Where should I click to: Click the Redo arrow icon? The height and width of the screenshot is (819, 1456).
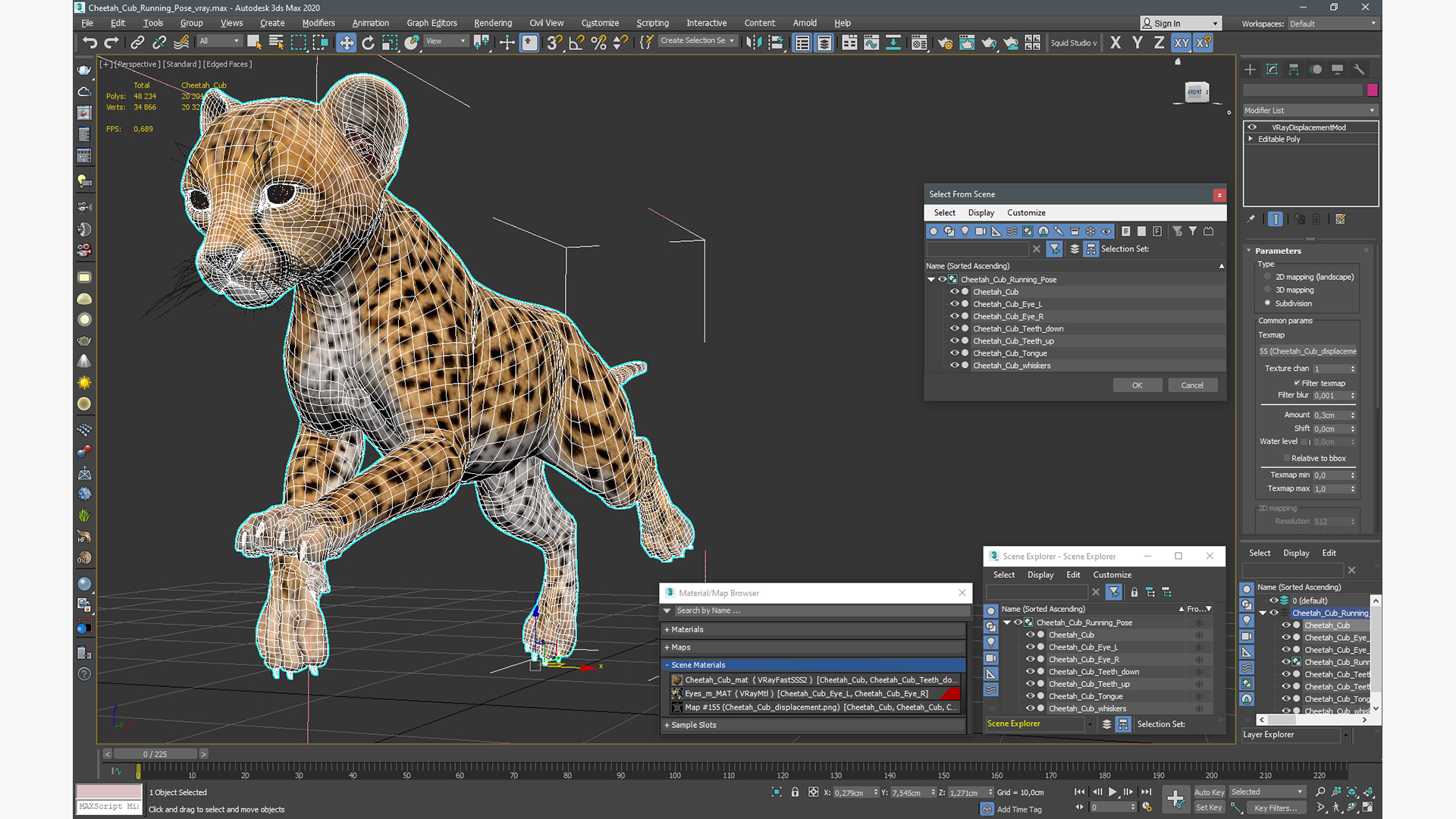(x=111, y=42)
